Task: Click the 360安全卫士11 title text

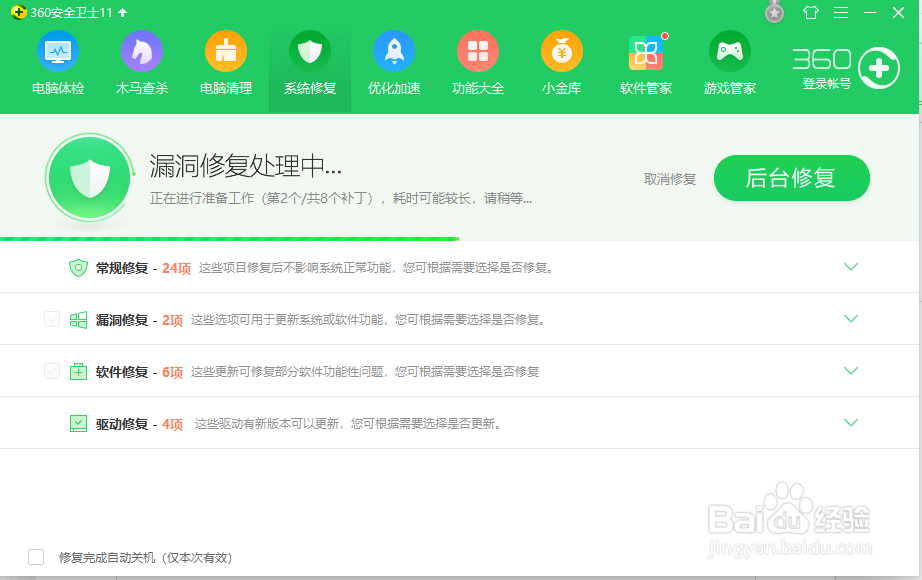Action: point(71,12)
